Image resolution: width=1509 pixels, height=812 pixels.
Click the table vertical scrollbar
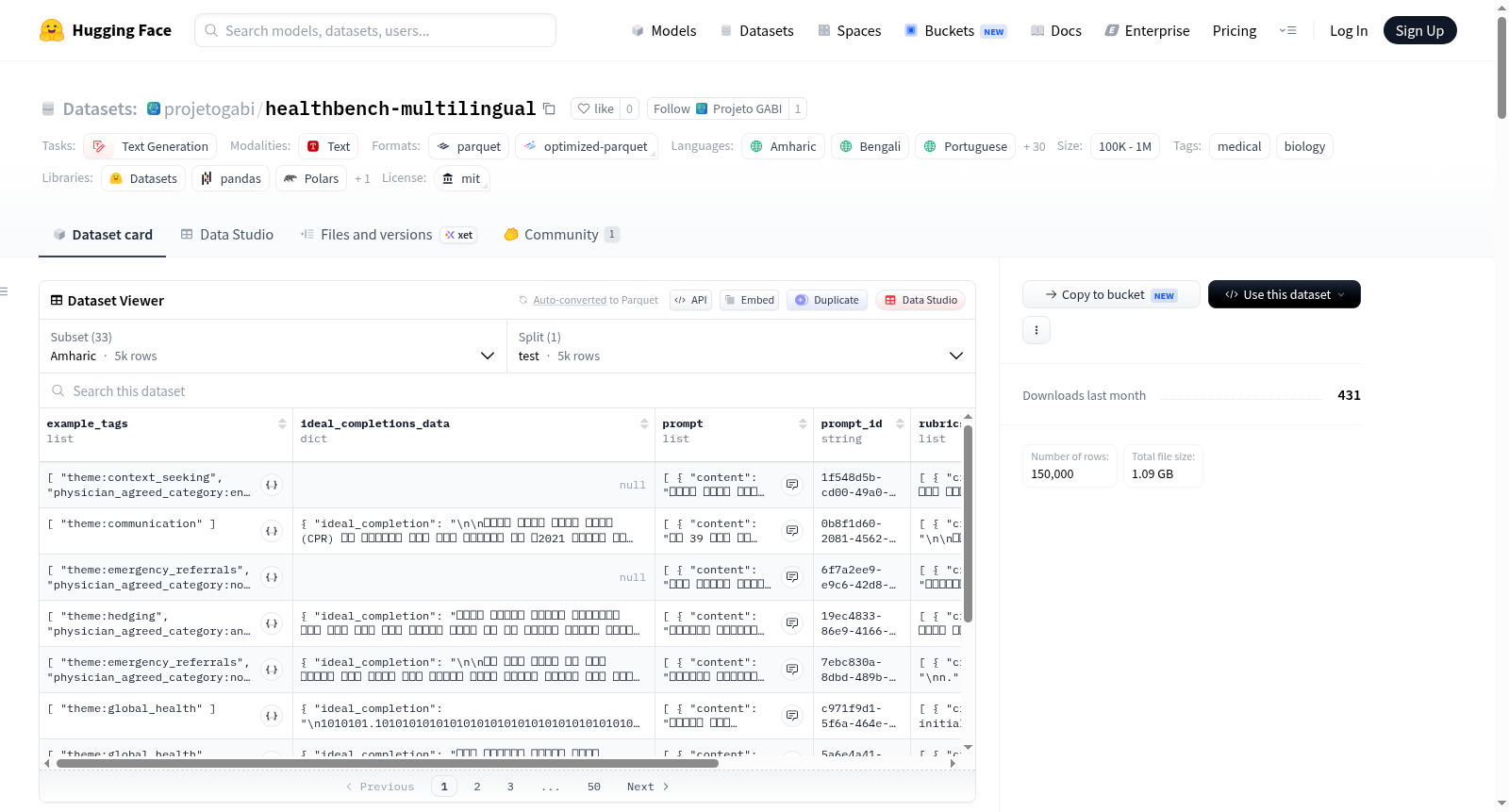click(968, 523)
